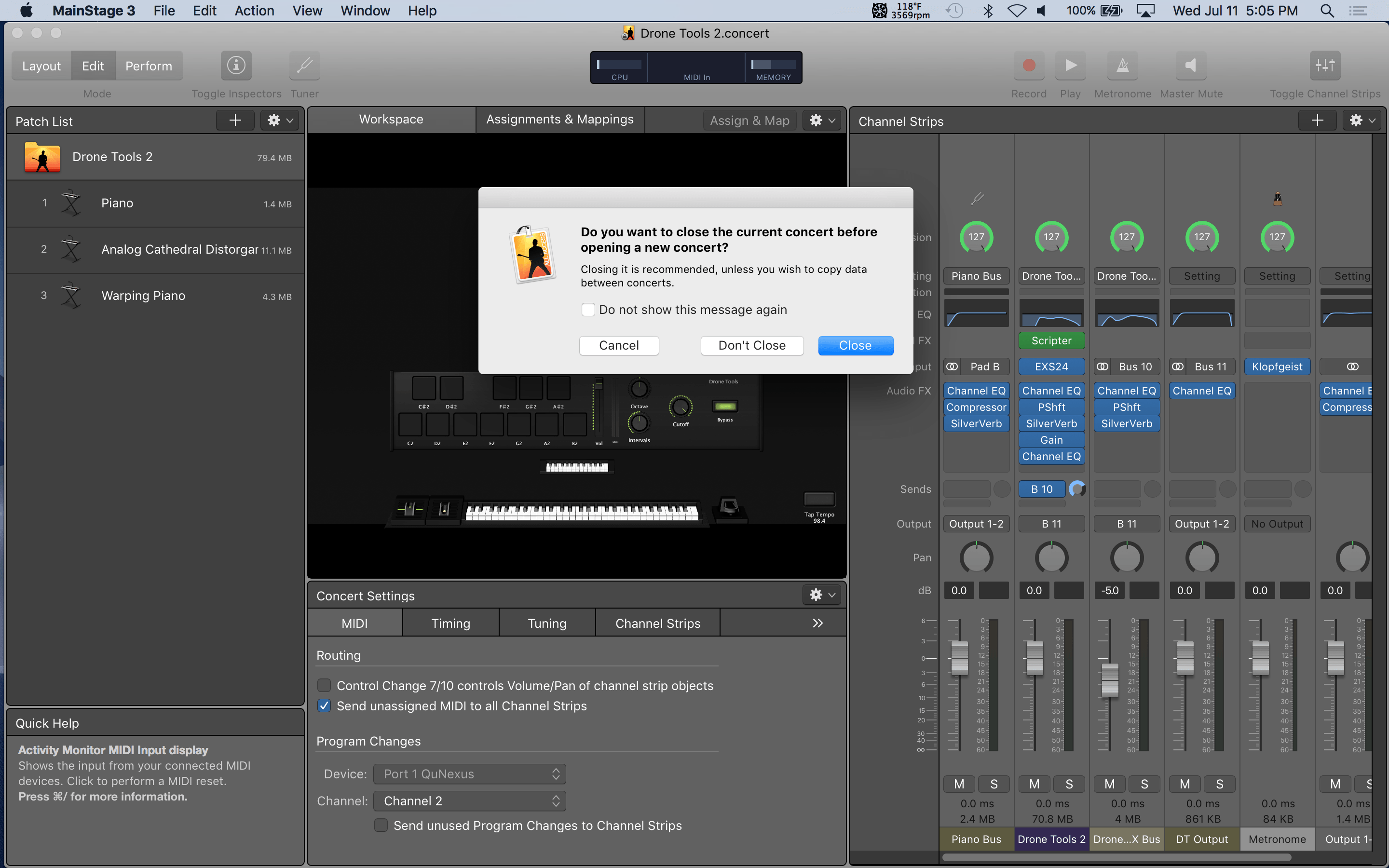
Task: Mute the Piano Bus channel strip
Action: (959, 784)
